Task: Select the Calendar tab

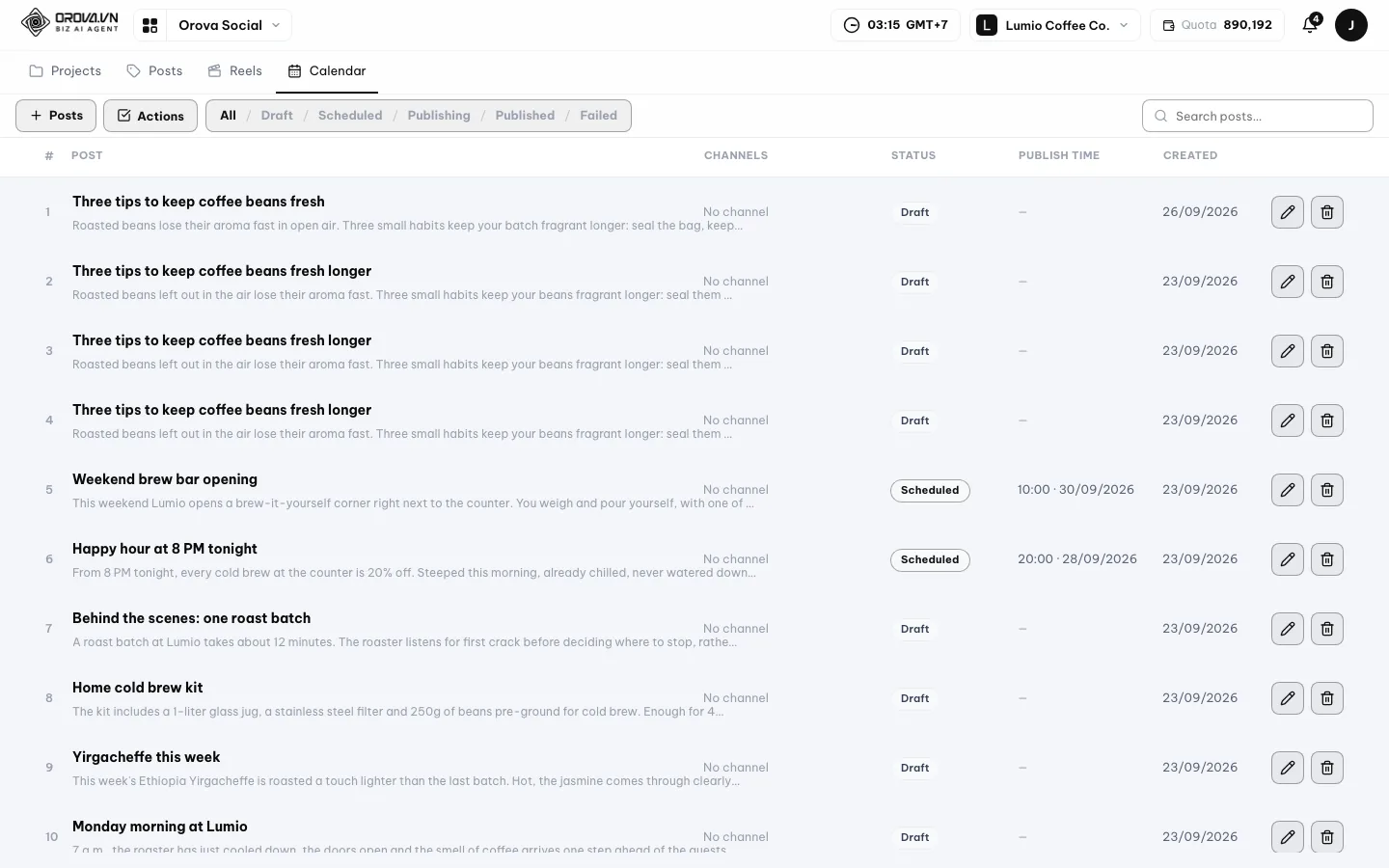Action: (x=327, y=71)
